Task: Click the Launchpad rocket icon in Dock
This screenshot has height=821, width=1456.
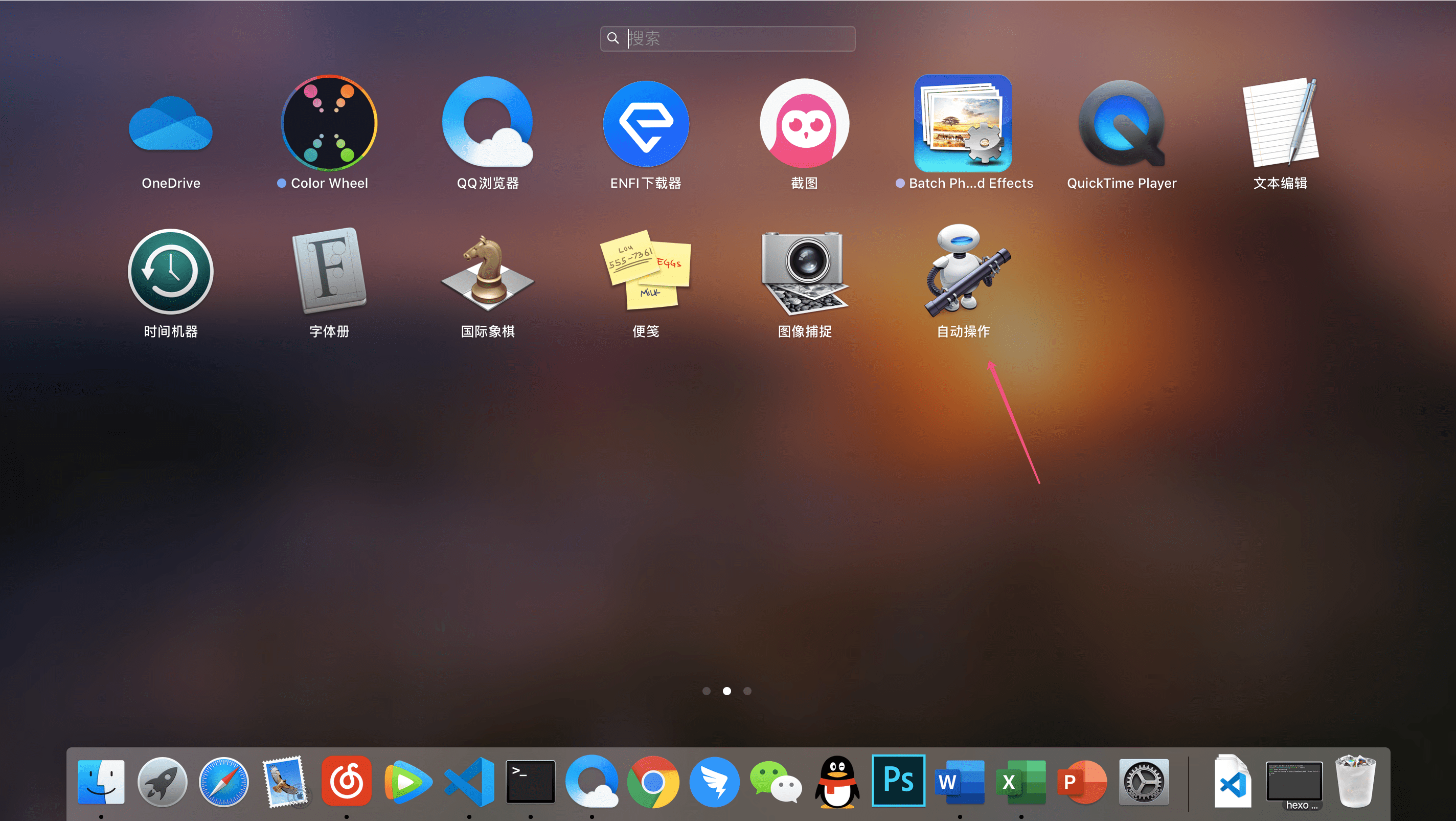Action: point(162,782)
